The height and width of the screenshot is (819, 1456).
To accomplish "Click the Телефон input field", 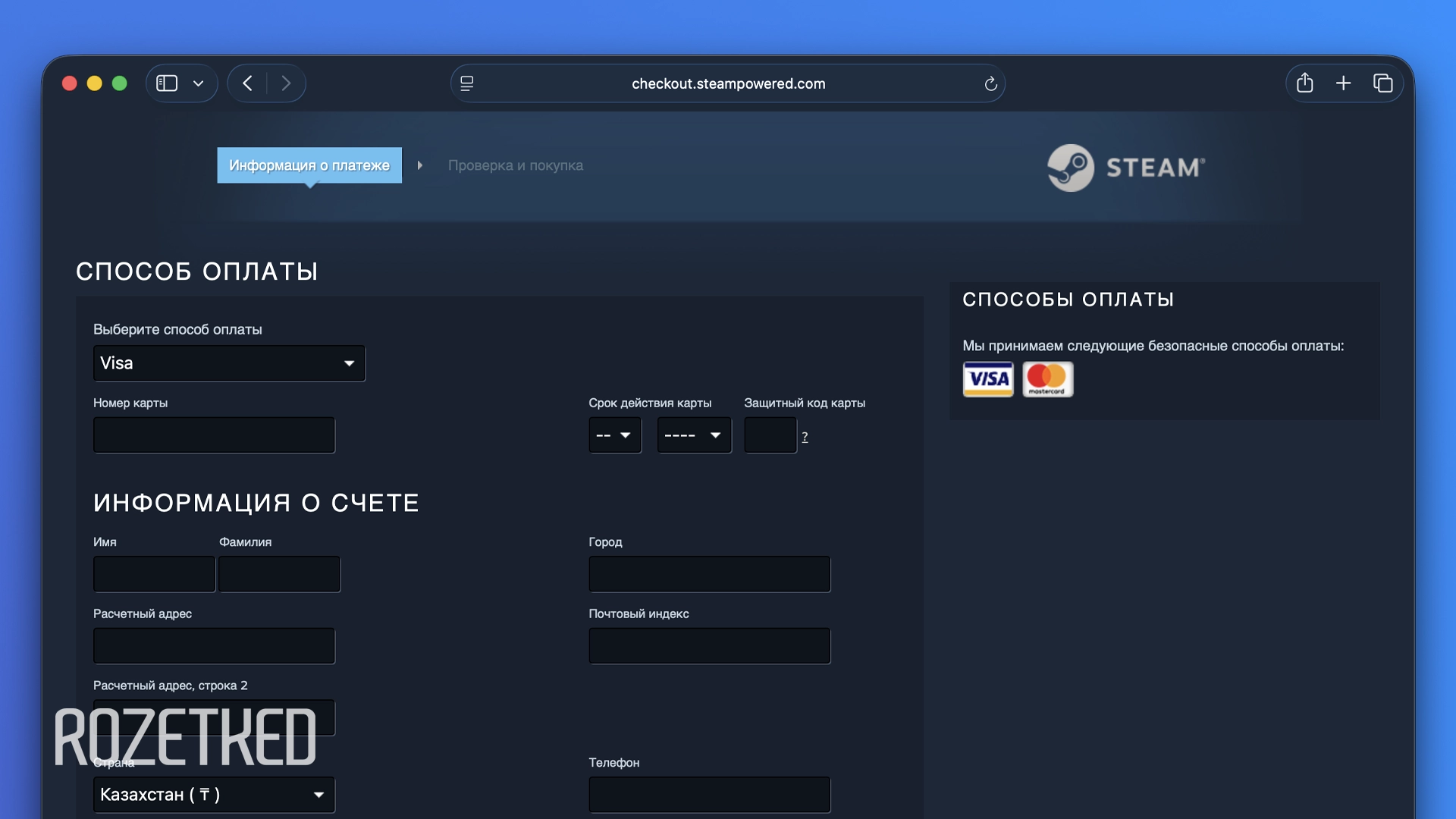I will point(709,795).
